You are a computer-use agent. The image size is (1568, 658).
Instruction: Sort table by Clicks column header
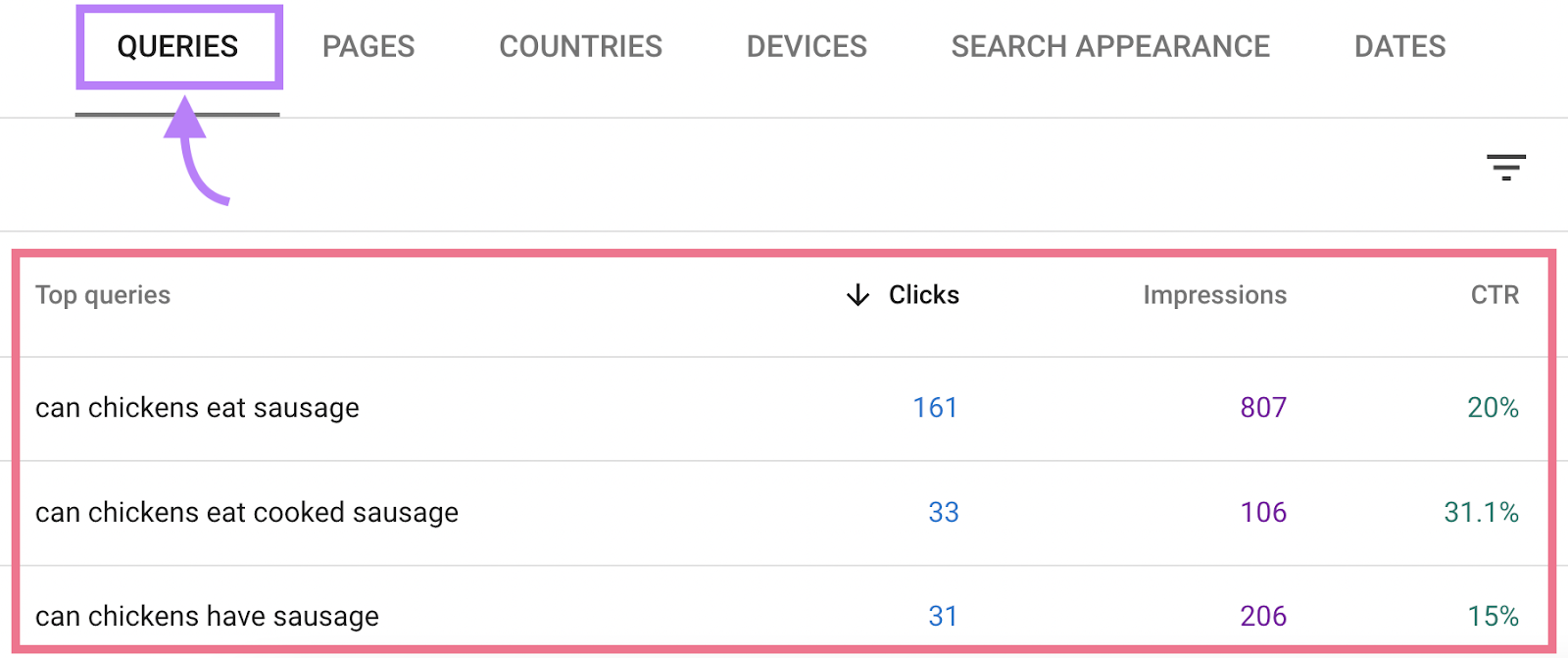point(923,295)
